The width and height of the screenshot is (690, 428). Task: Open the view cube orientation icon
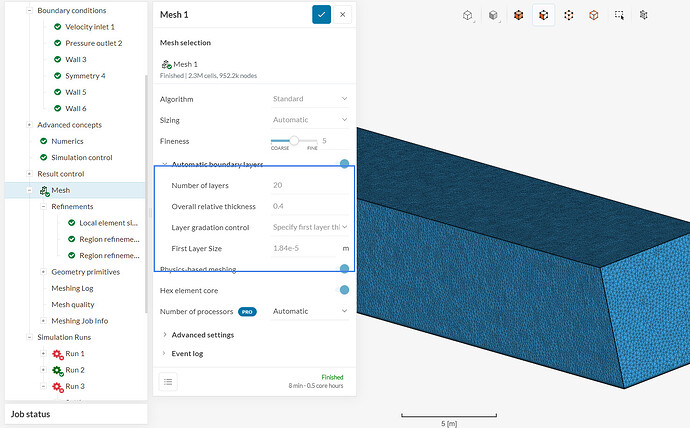468,15
